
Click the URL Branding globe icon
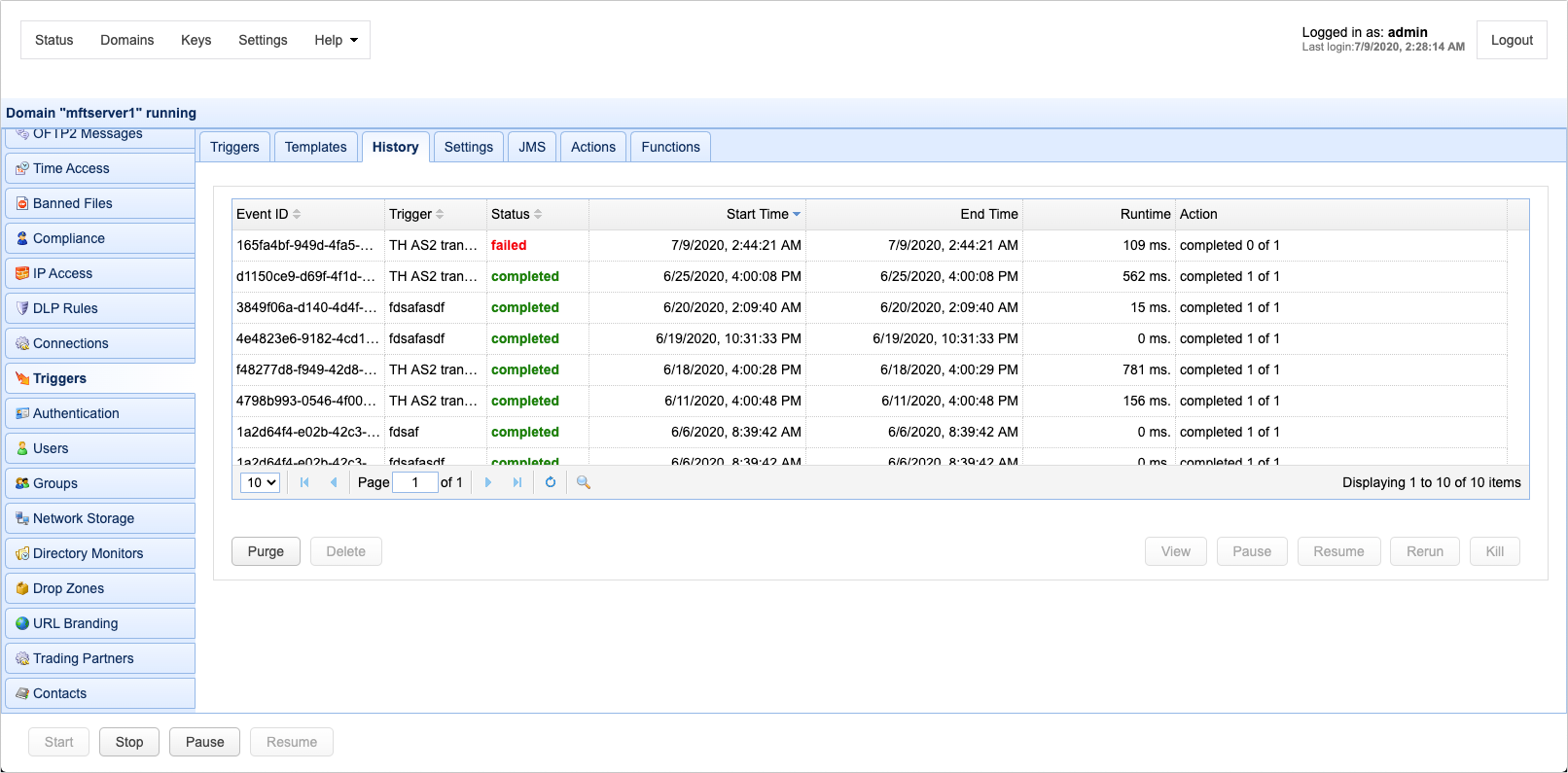click(22, 623)
